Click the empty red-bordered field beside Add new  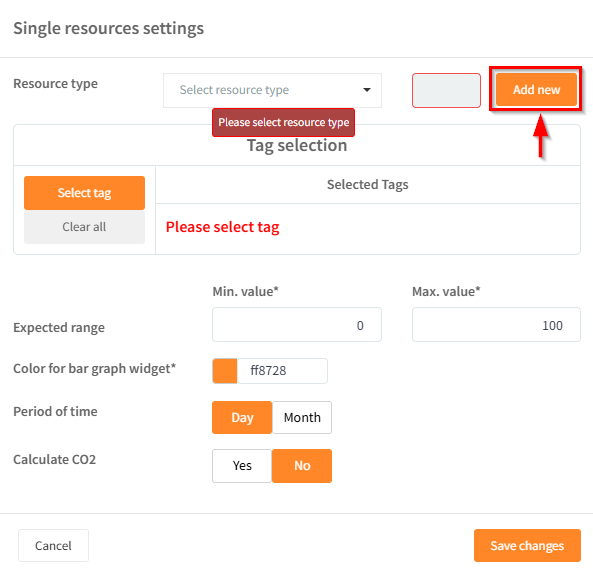pos(446,90)
